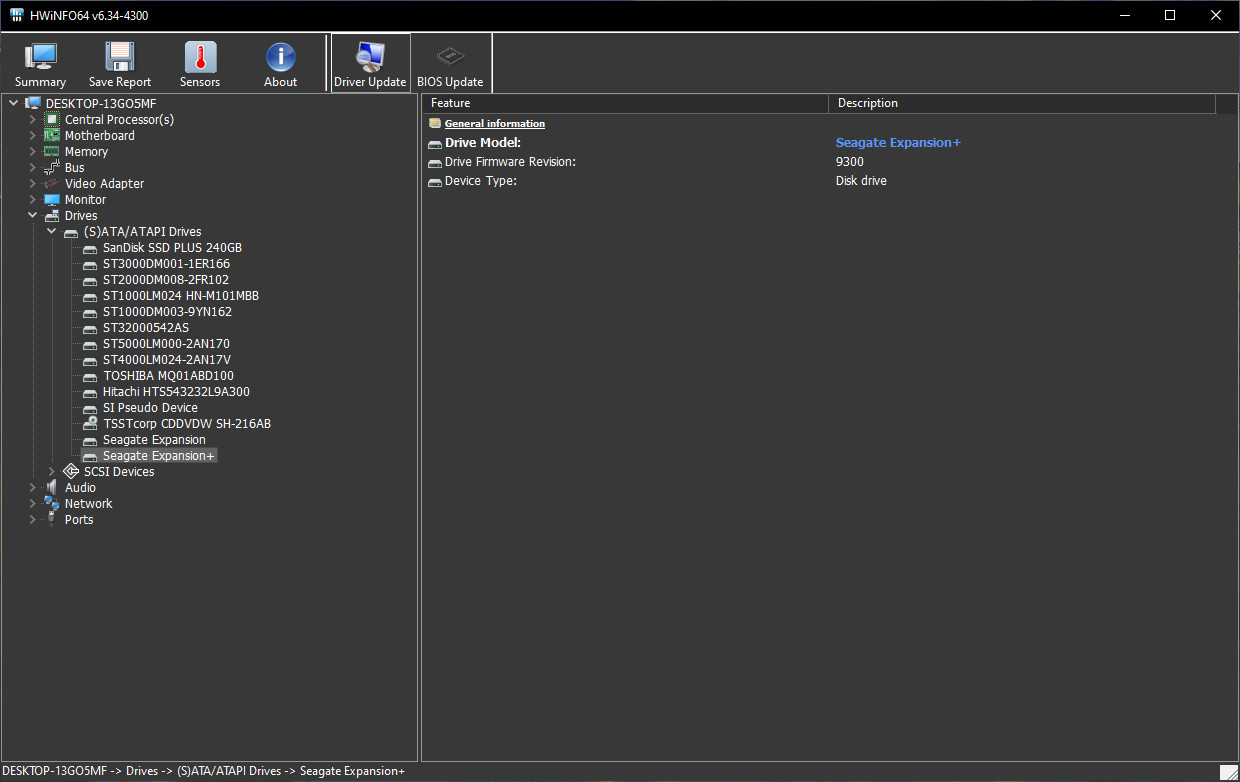Collapse the (S)ATA/ATAPI Drives node
1240x782 pixels.
pyautogui.click(x=51, y=232)
